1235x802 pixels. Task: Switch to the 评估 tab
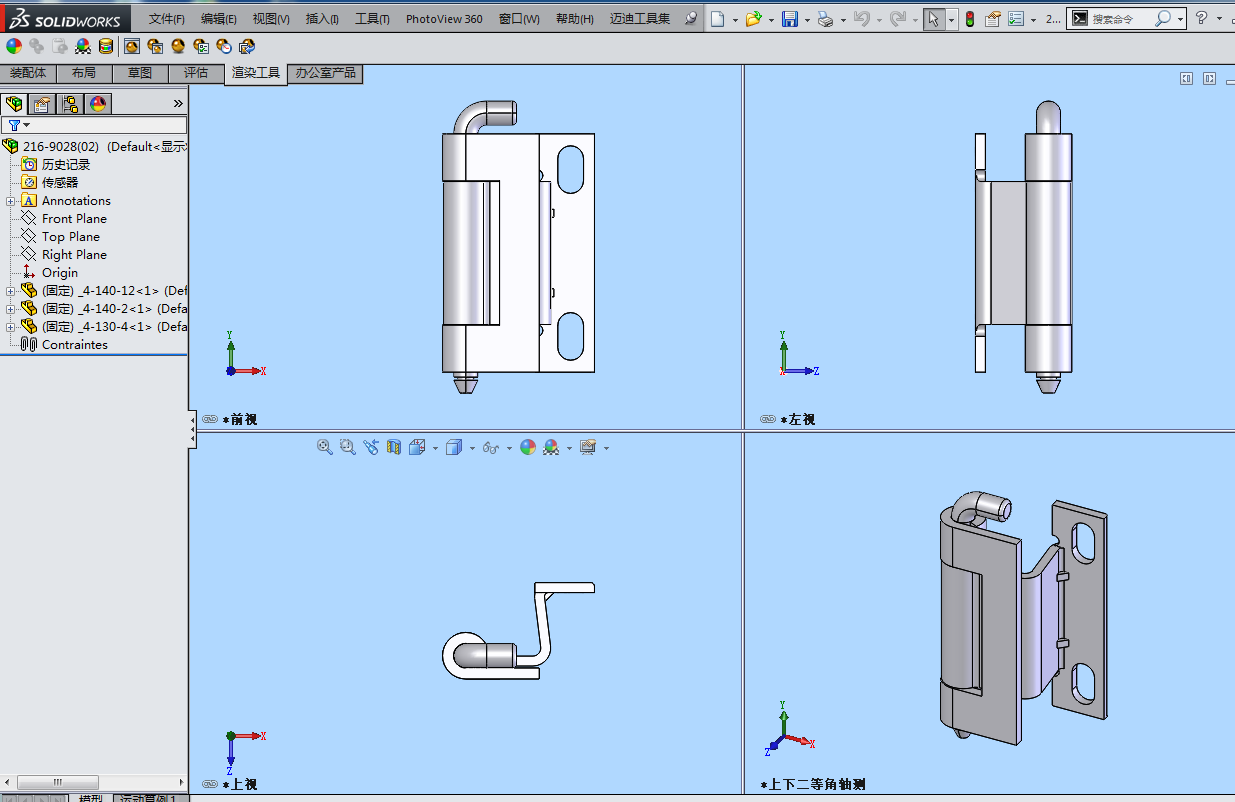coord(196,72)
